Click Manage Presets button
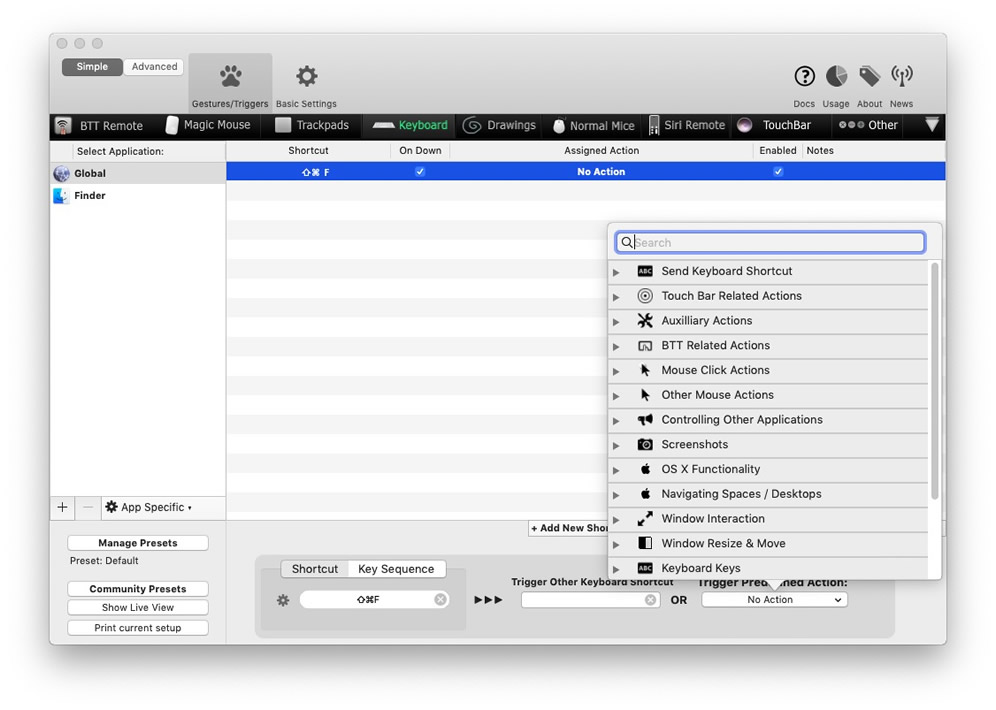 click(138, 543)
